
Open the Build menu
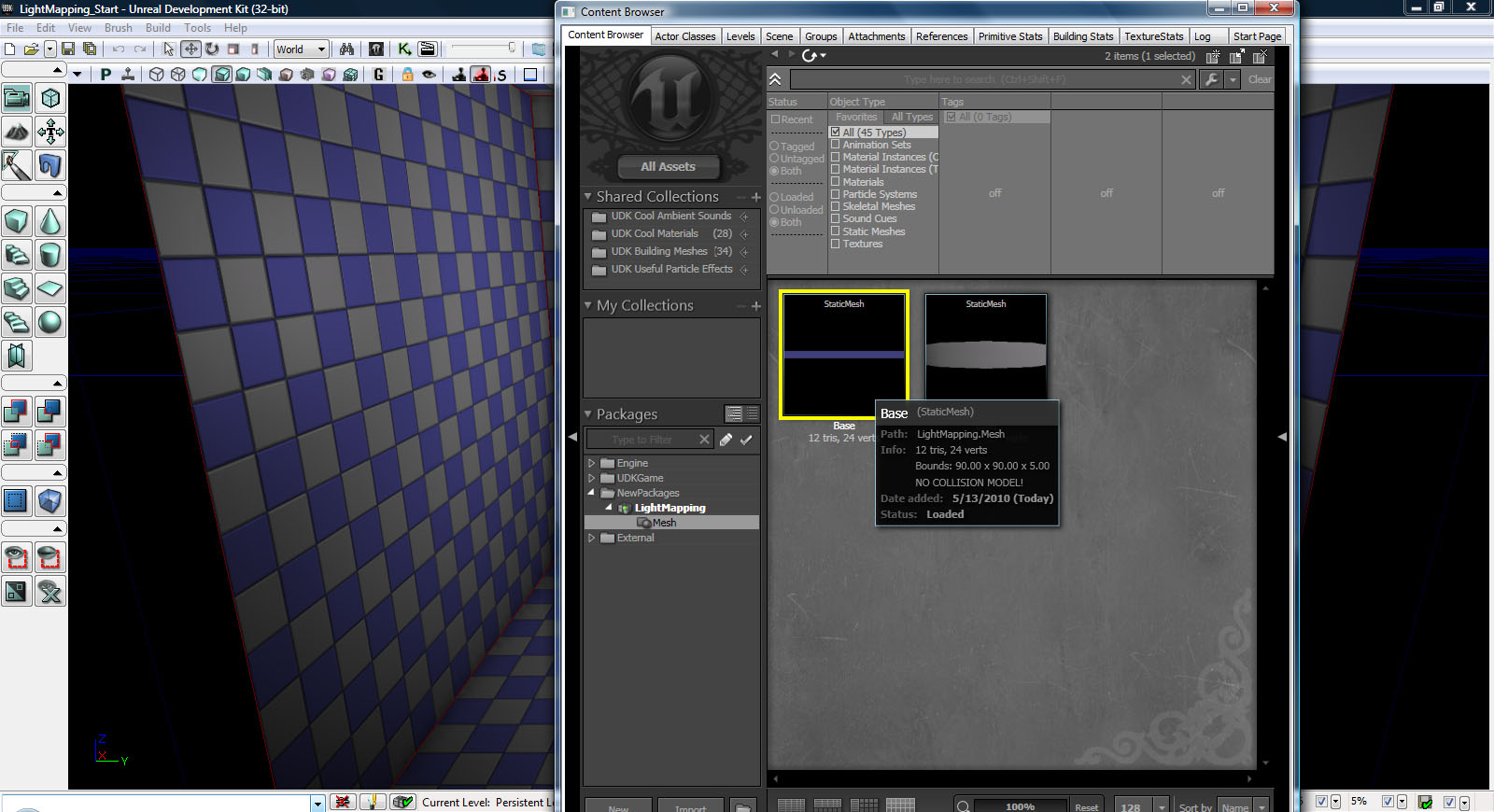[x=158, y=28]
